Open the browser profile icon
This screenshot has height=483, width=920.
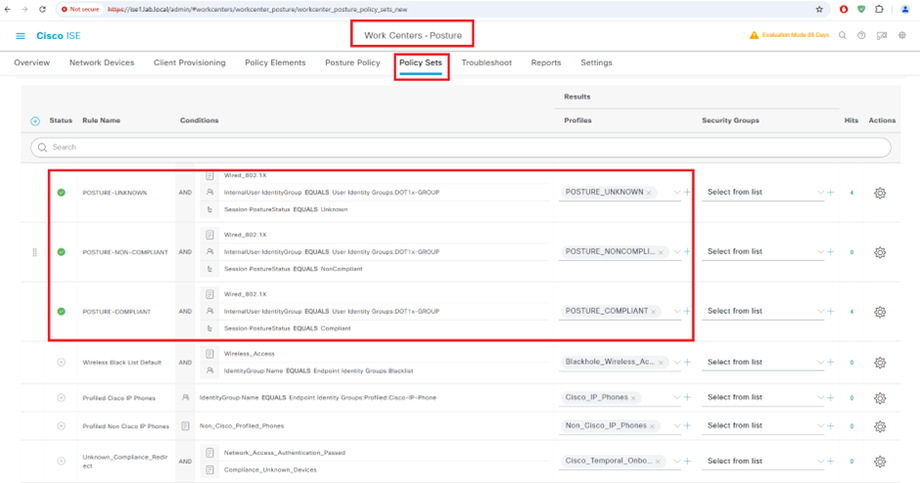(905, 9)
